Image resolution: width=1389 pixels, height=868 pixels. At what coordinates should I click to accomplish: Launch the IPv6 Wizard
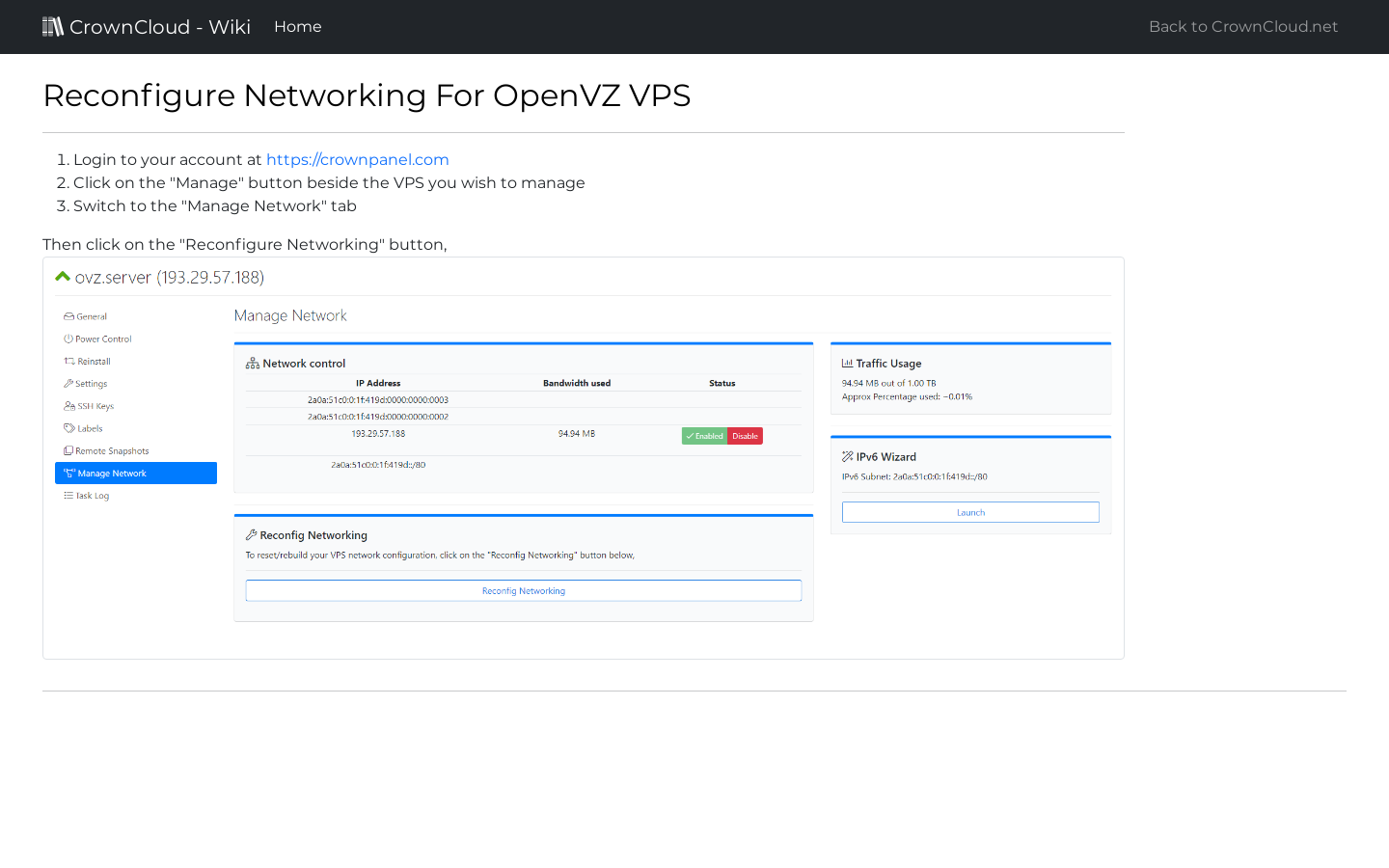pyautogui.click(x=970, y=511)
